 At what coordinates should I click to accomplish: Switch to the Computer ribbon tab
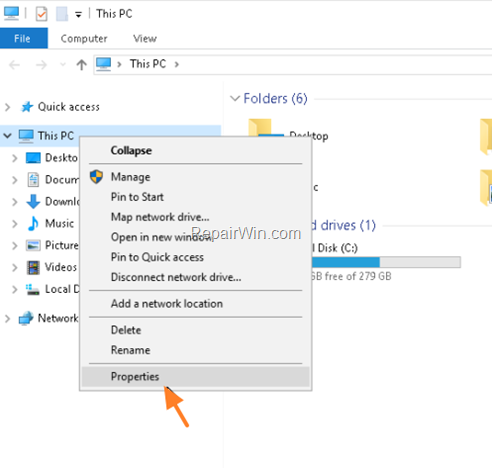(x=84, y=38)
